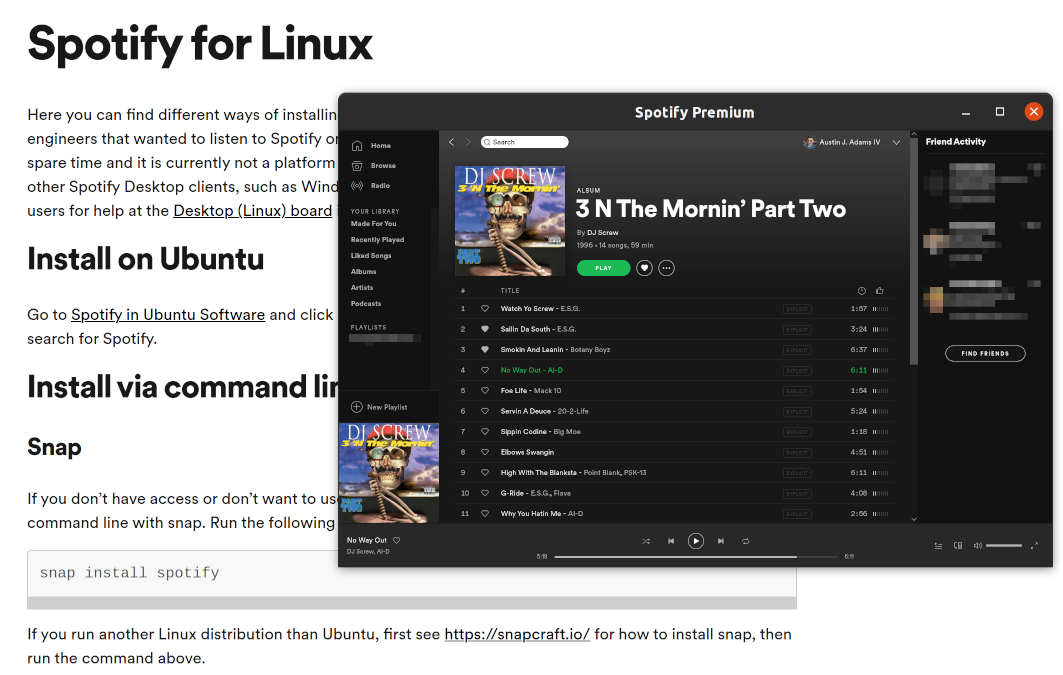Like Foe Life with its heart
The width and height of the screenshot is (1063, 675).
tap(485, 390)
